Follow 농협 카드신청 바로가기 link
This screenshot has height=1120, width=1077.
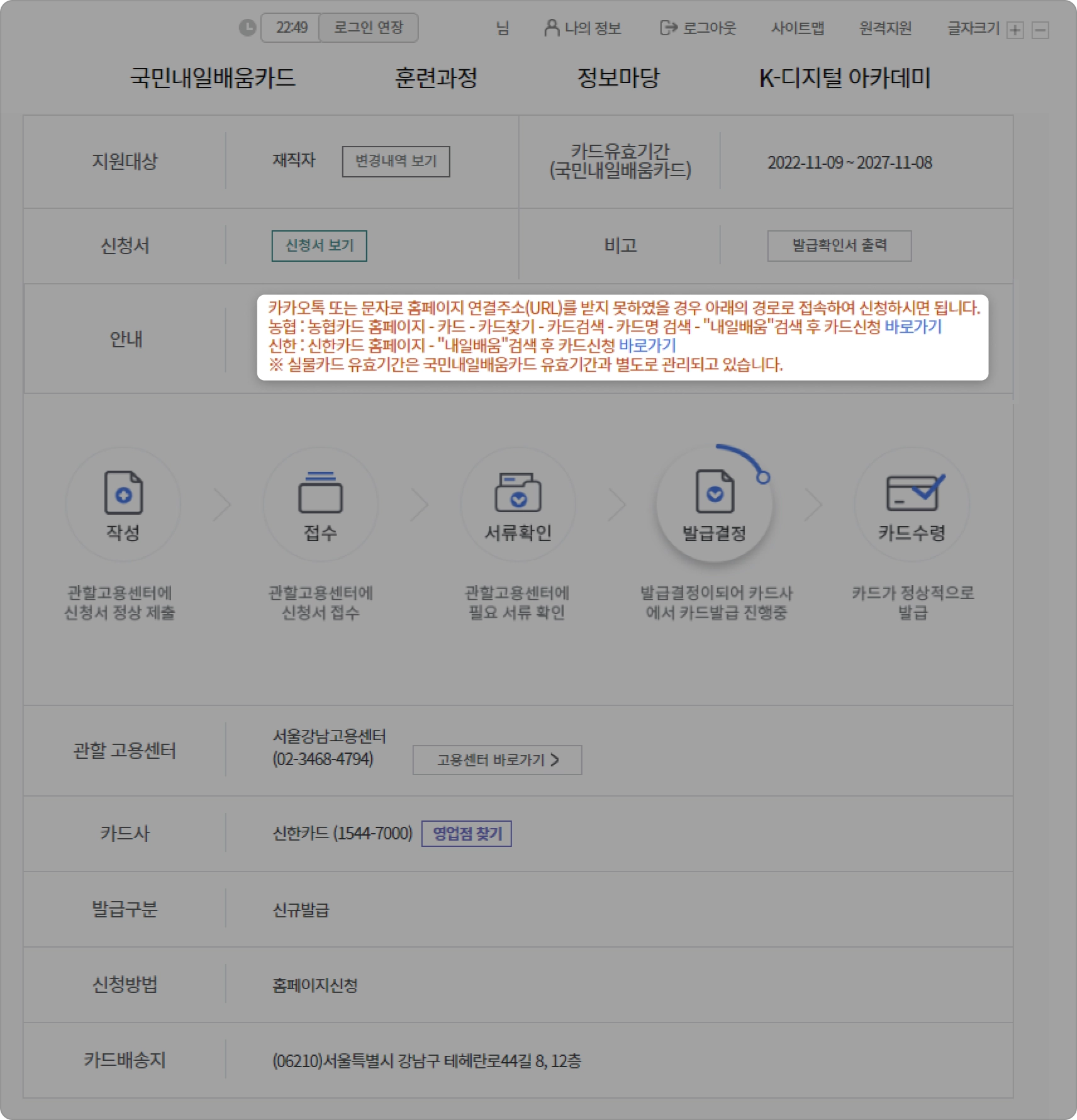pos(913,327)
